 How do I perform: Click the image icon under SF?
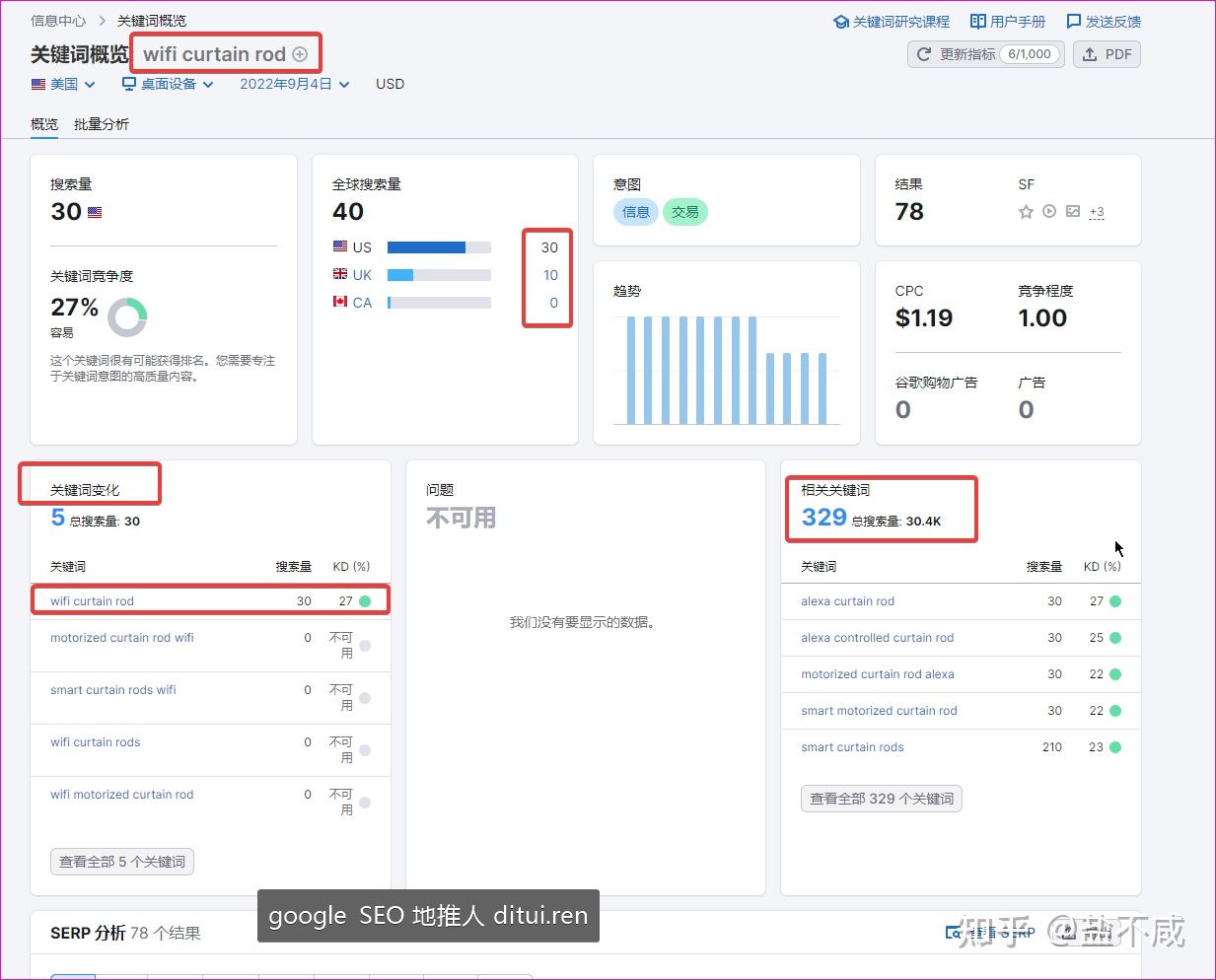pos(1073,212)
